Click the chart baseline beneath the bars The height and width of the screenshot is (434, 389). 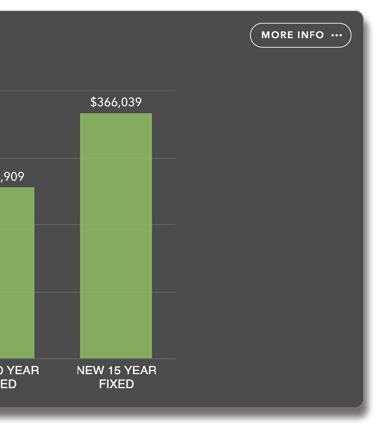pos(88,359)
